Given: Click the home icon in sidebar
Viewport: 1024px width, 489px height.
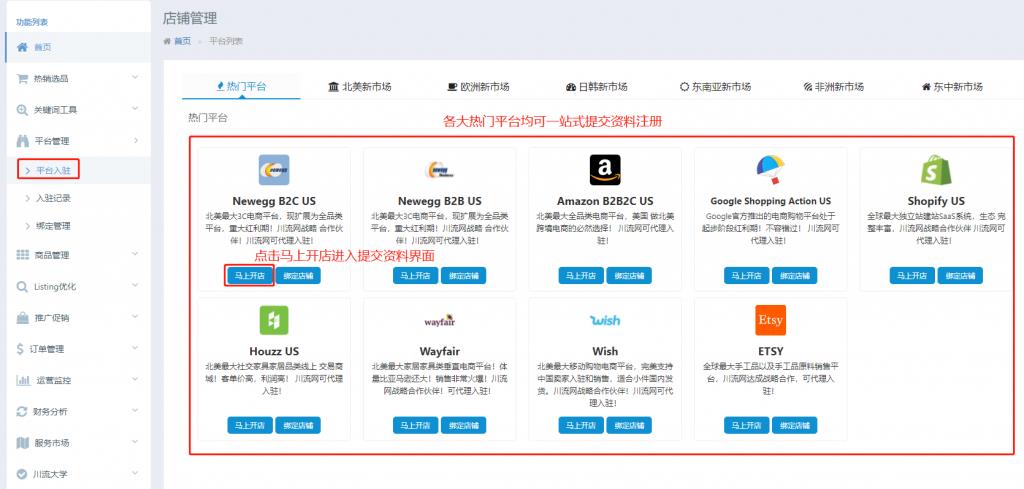Looking at the screenshot, I should click(x=23, y=47).
